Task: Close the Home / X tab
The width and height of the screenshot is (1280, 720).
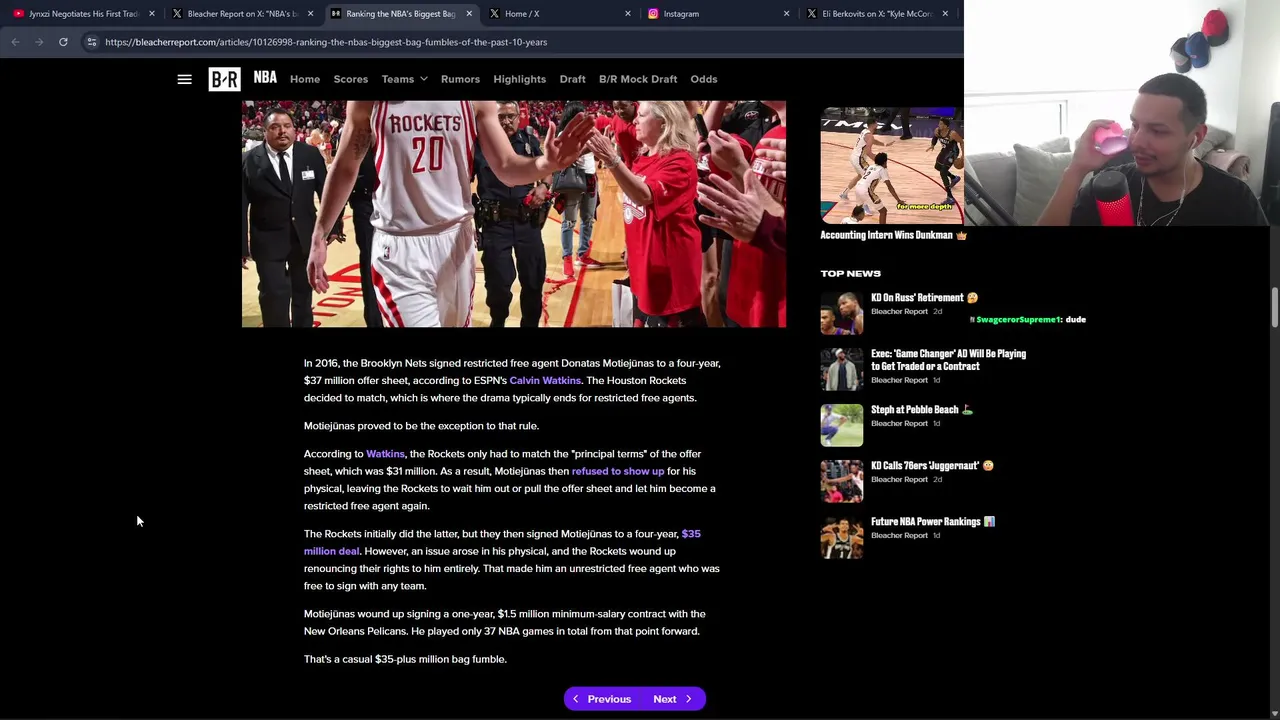Action: click(627, 14)
